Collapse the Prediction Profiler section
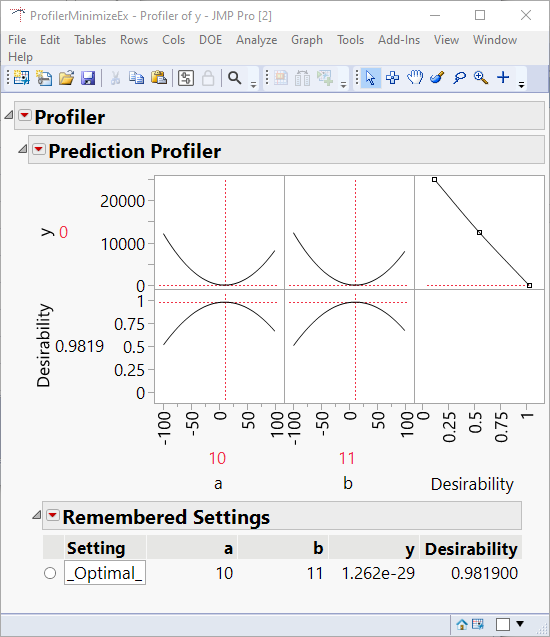This screenshot has height=637, width=550. 23,150
